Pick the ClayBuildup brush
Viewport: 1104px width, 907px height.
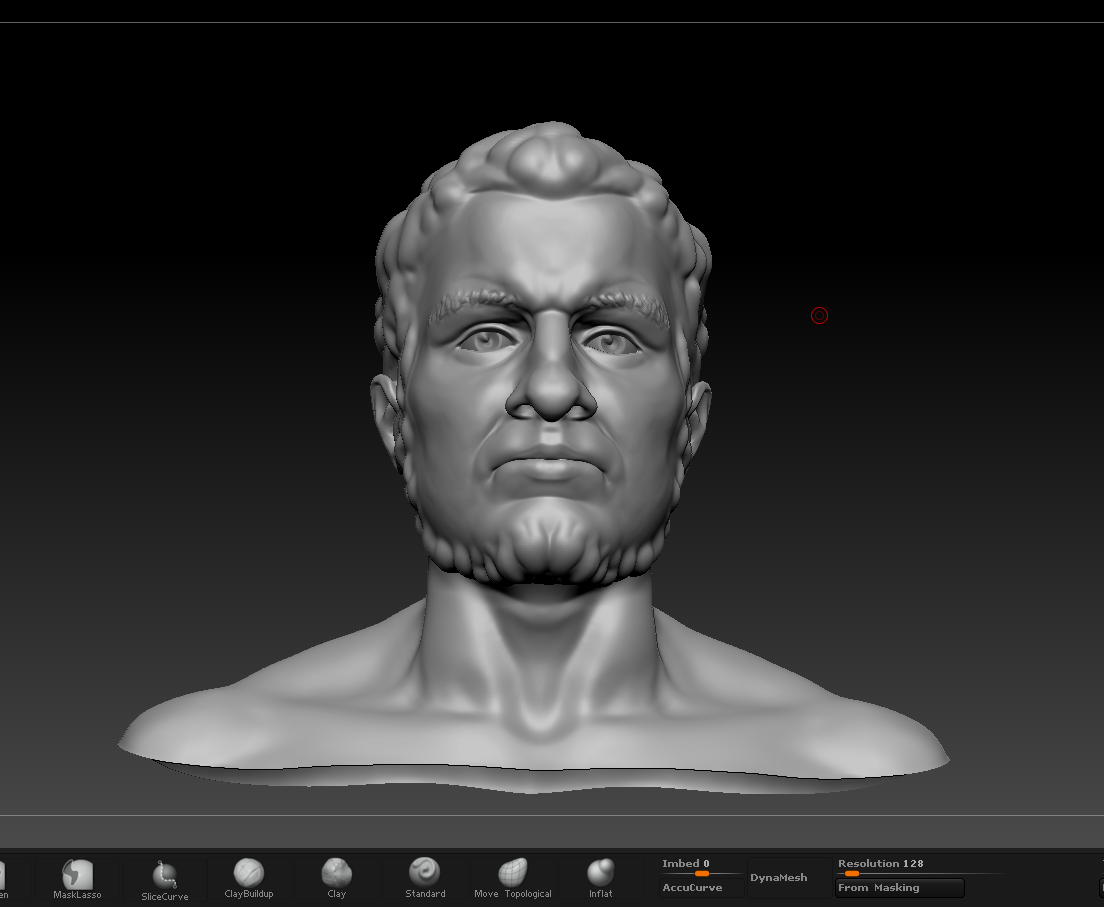pyautogui.click(x=248, y=876)
